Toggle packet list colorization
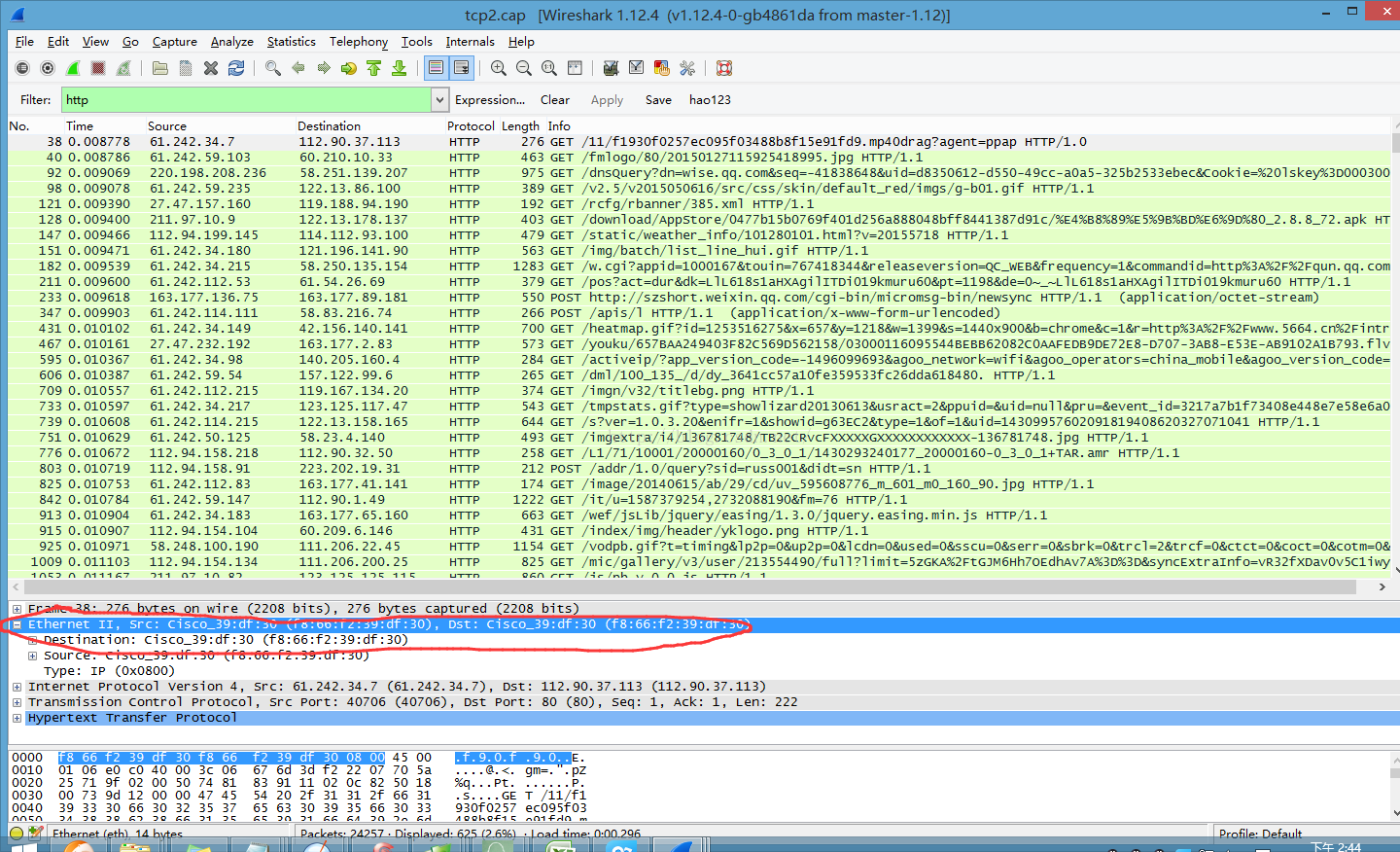This screenshot has width=1400, height=852. 437,68
